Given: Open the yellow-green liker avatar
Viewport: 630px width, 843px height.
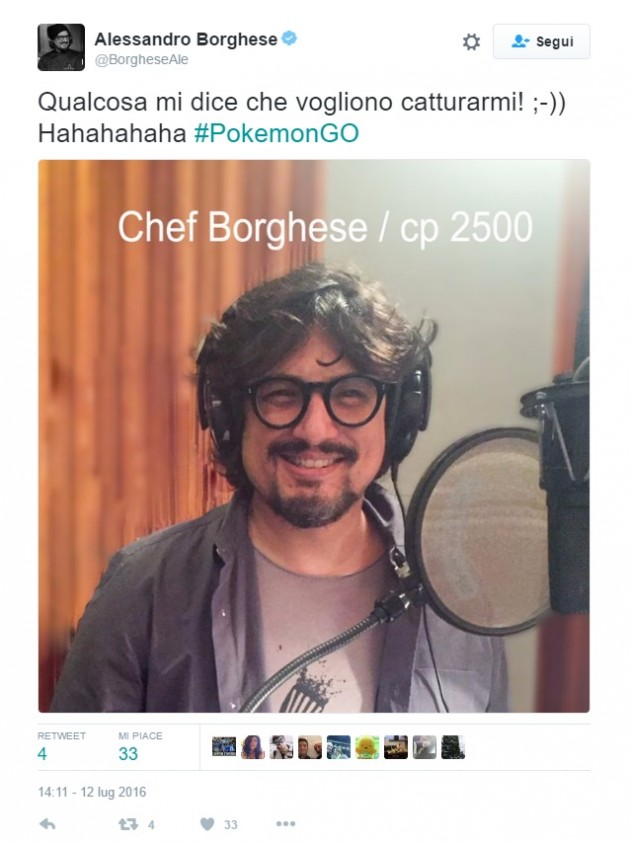Looking at the screenshot, I should pos(367,747).
